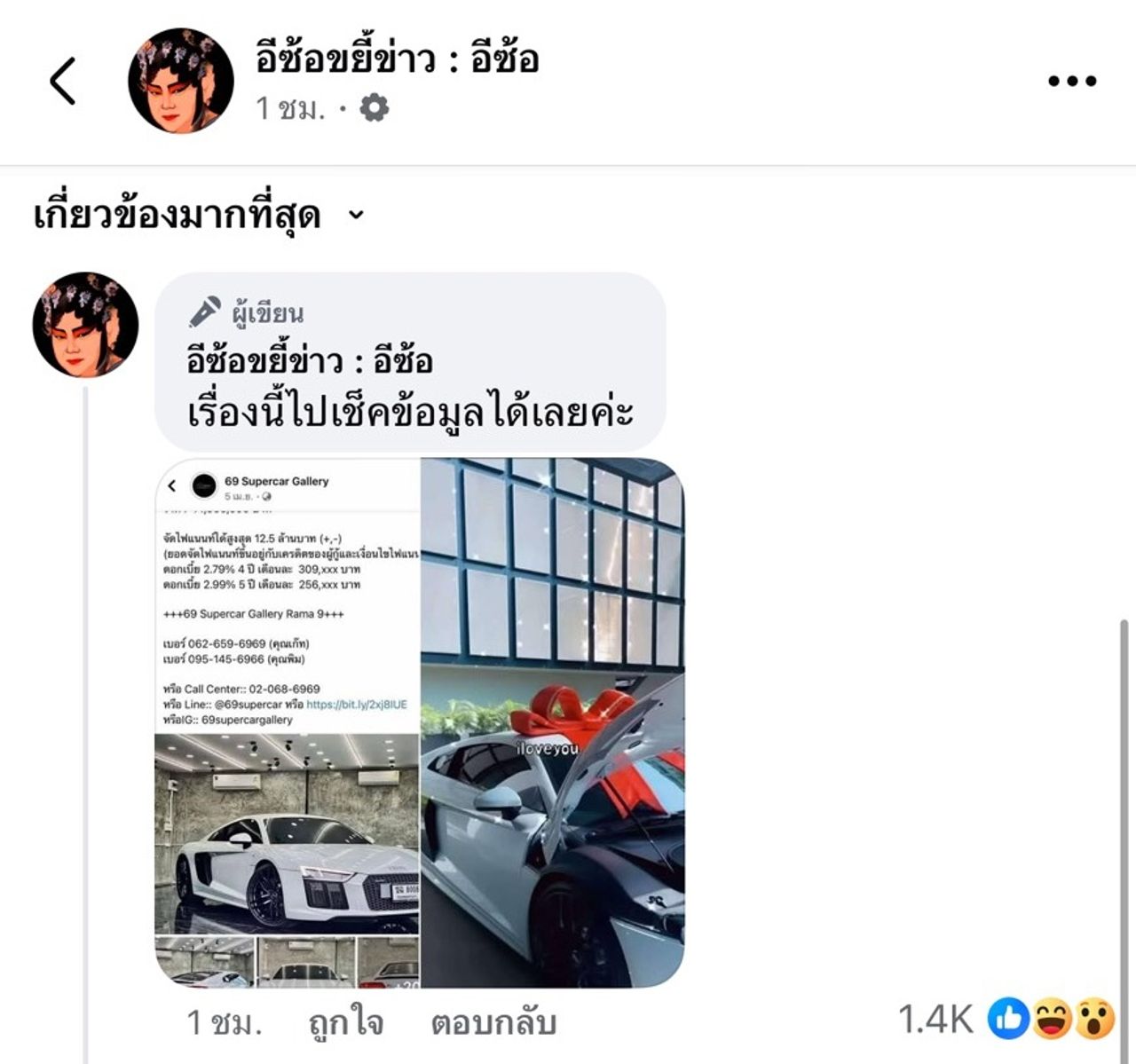Click the author microphone badge icon
This screenshot has height=1064, width=1136.
point(204,312)
